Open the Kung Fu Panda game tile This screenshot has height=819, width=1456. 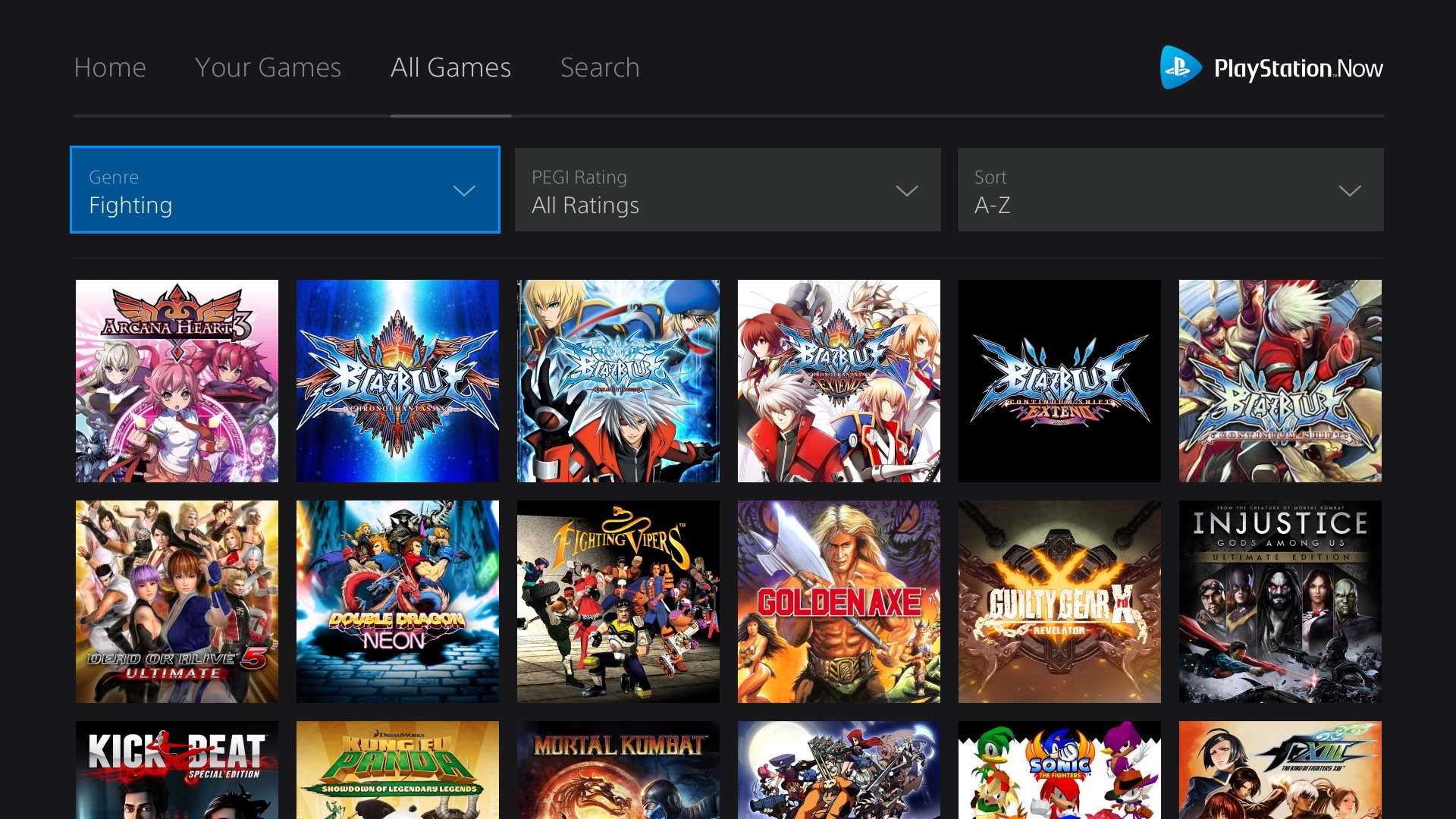click(397, 770)
